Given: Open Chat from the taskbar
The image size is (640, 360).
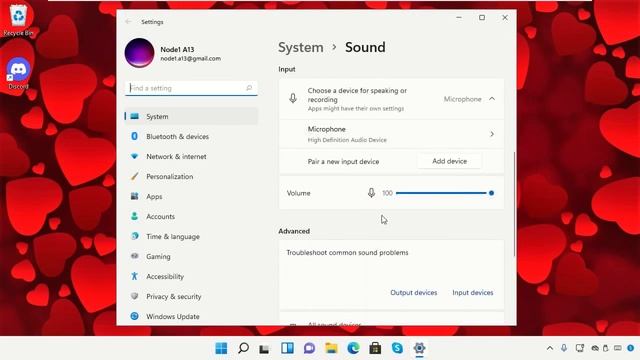Looking at the screenshot, I should [309, 348].
